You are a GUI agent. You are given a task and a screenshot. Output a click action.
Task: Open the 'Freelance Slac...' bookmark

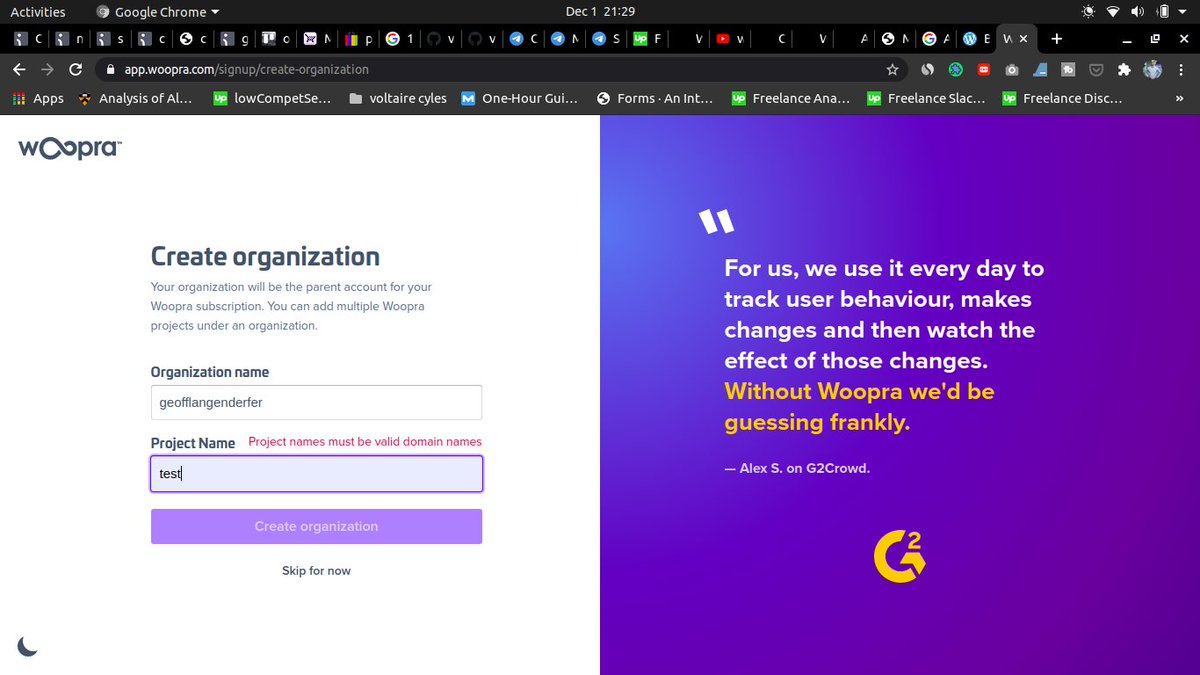pos(926,98)
